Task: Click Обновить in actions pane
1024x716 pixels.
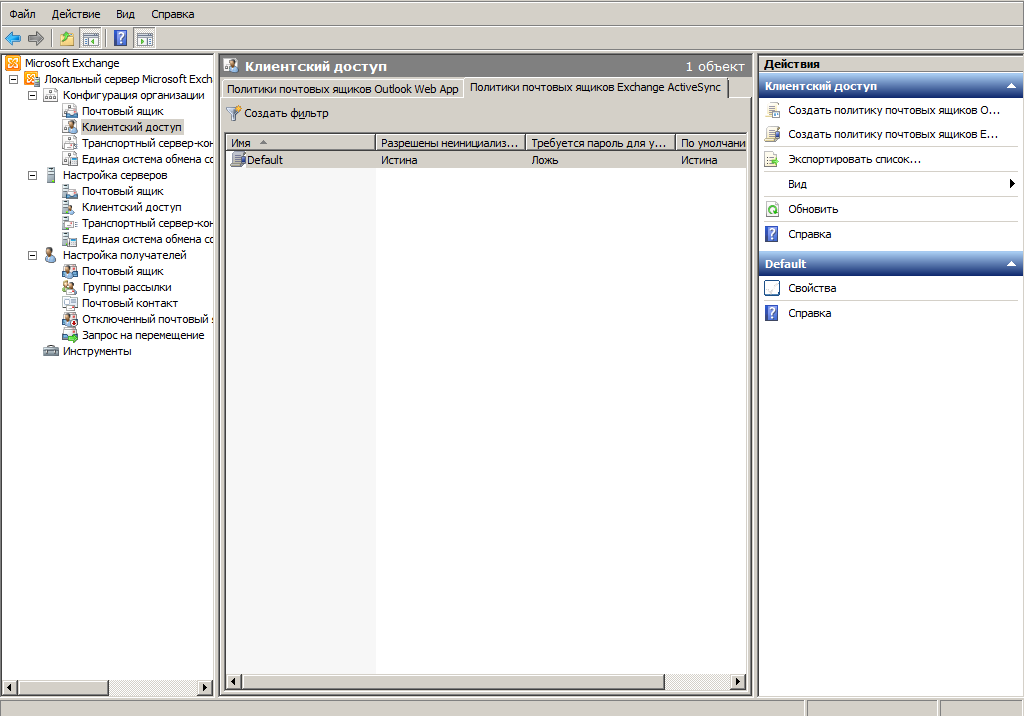Action: pyautogui.click(x=813, y=209)
